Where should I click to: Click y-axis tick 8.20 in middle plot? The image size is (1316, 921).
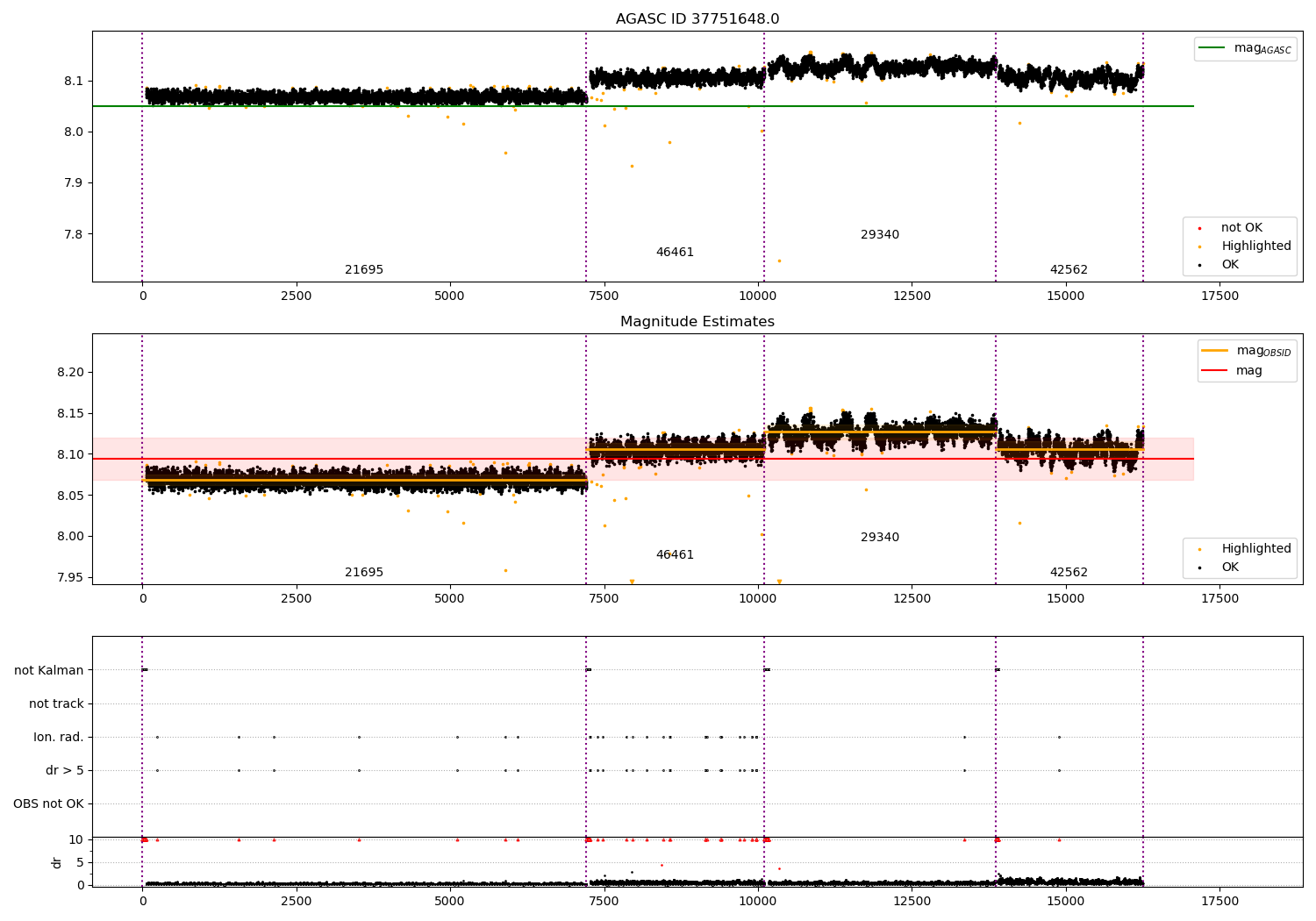click(69, 373)
